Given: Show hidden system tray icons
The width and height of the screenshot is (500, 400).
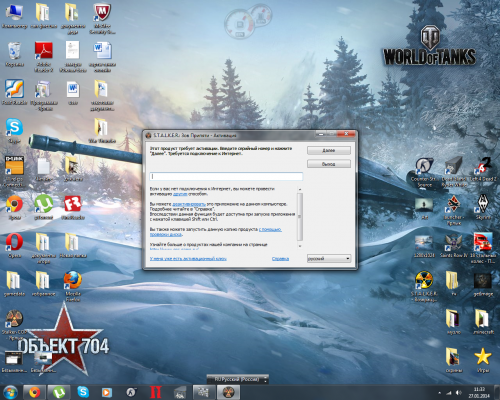Looking at the screenshot, I should pyautogui.click(x=439, y=393).
